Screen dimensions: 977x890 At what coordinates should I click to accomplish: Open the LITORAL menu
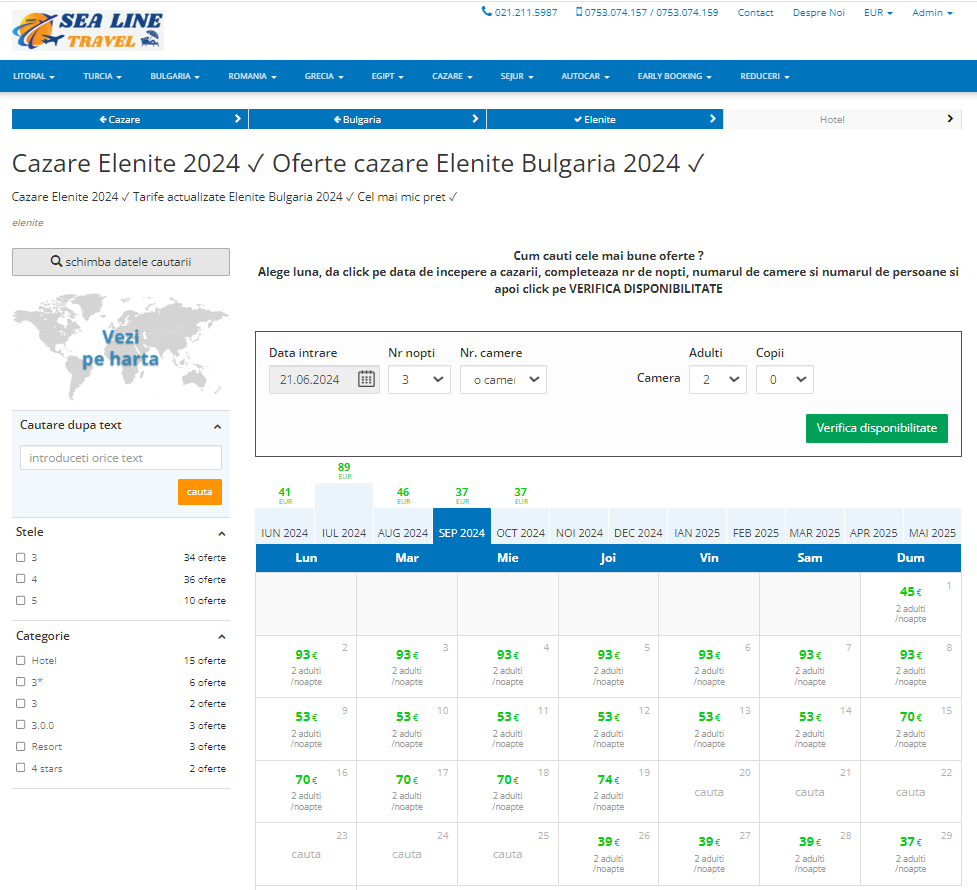(34, 76)
